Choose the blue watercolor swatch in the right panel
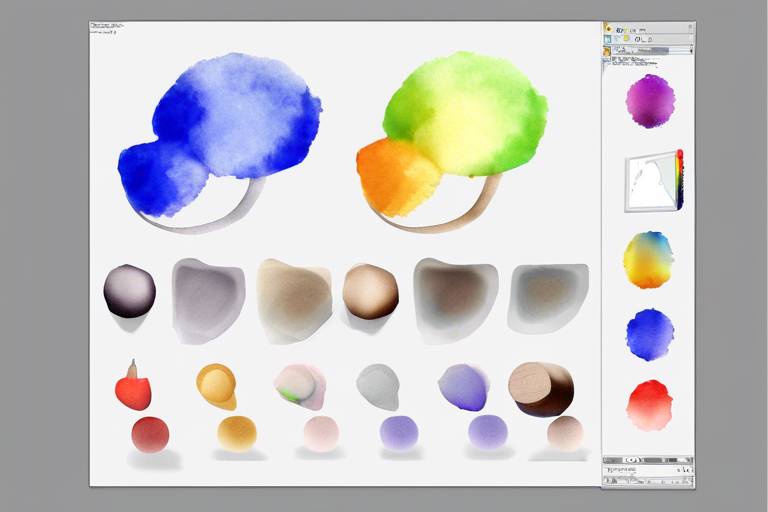Image resolution: width=768 pixels, height=512 pixels. pos(650,334)
